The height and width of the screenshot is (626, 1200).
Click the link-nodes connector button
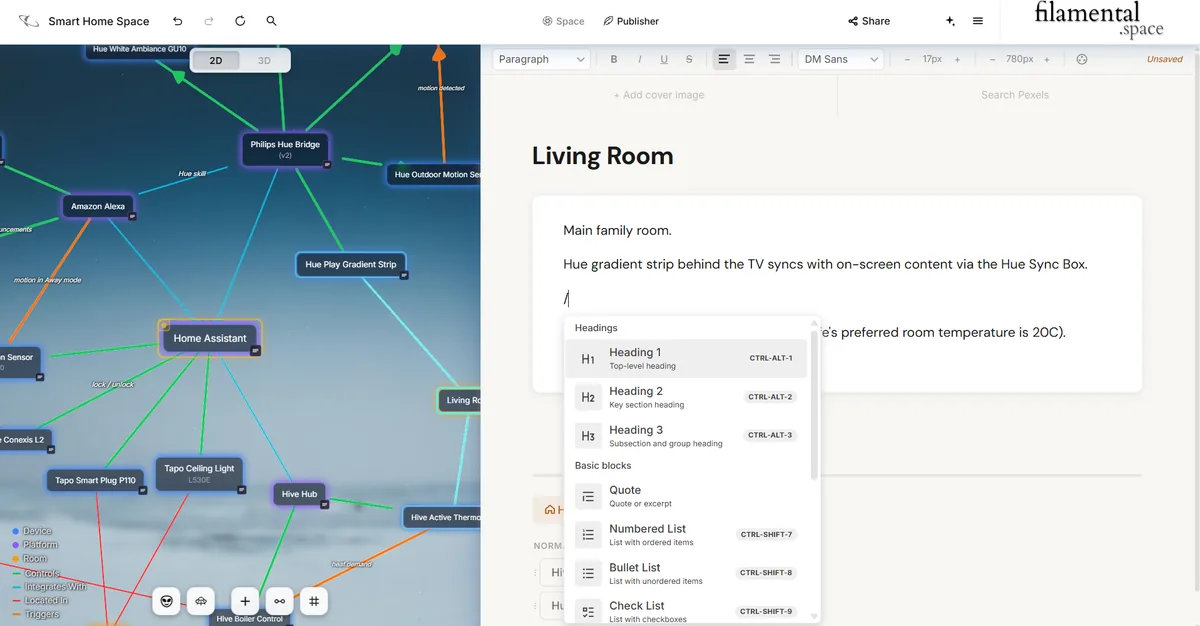pos(280,601)
